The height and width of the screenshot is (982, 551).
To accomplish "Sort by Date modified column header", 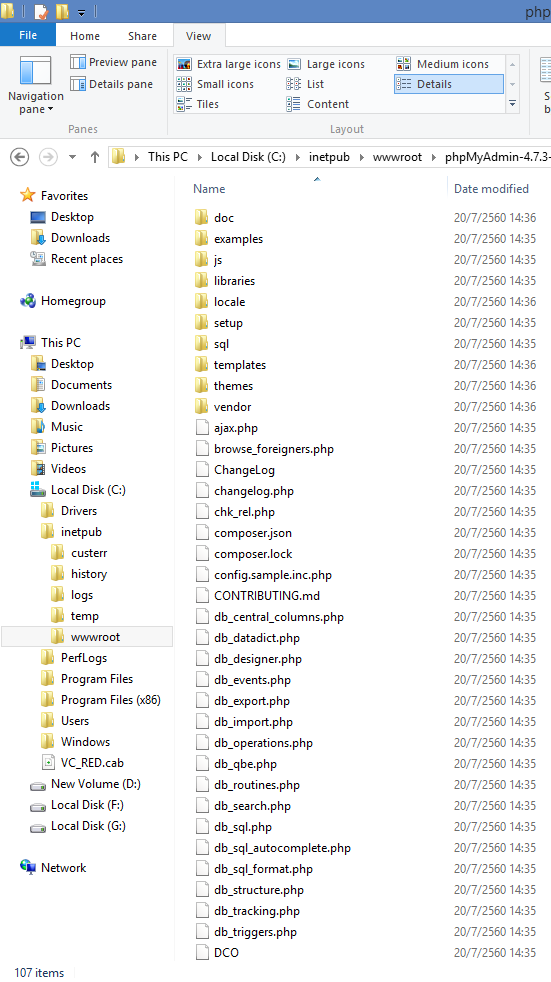I will pos(491,189).
